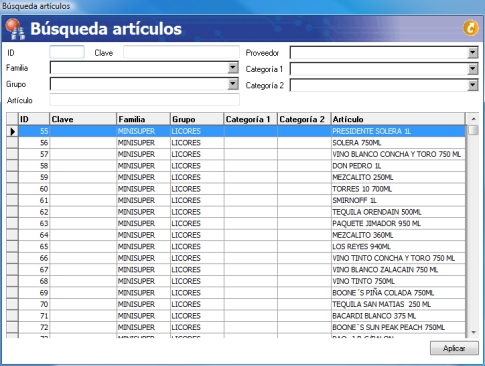Sort by the Familia column header
The width and height of the screenshot is (485, 366).
click(143, 119)
